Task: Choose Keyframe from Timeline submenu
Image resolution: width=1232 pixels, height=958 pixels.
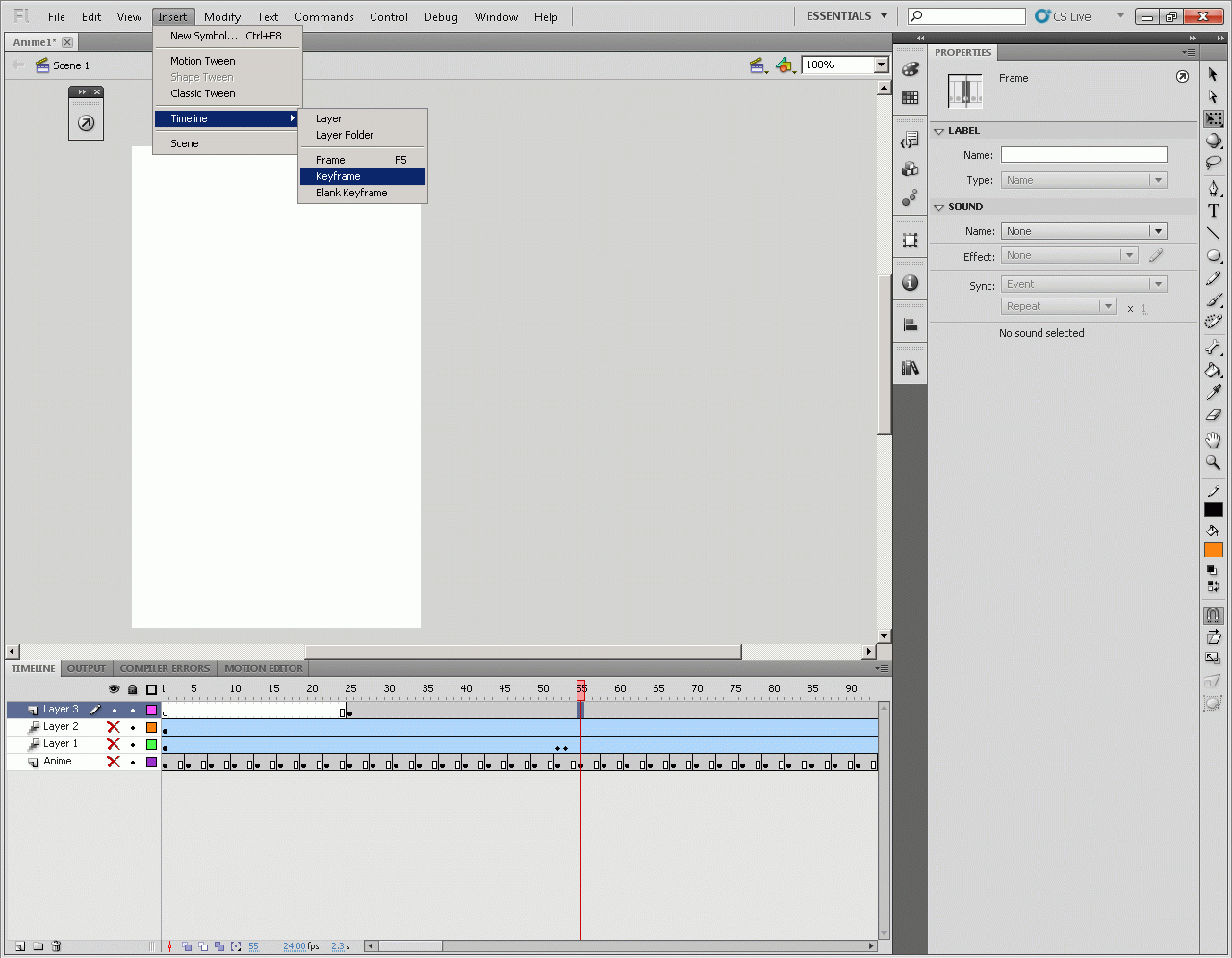Action: [x=363, y=176]
